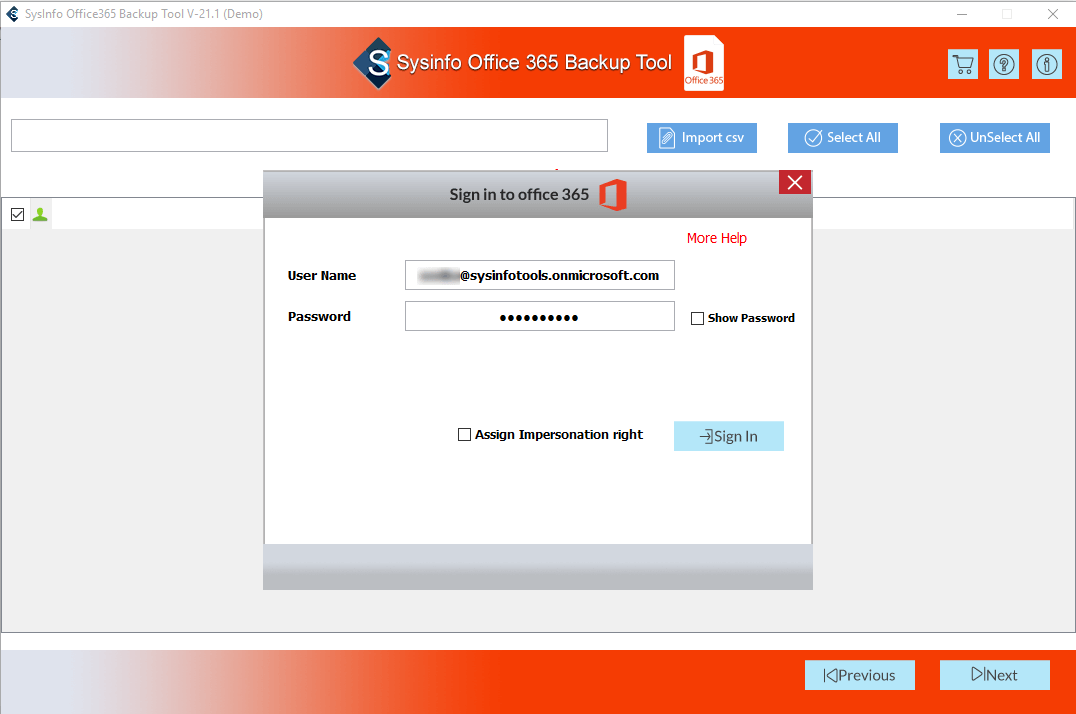Proceed with the Next button

coord(995,675)
